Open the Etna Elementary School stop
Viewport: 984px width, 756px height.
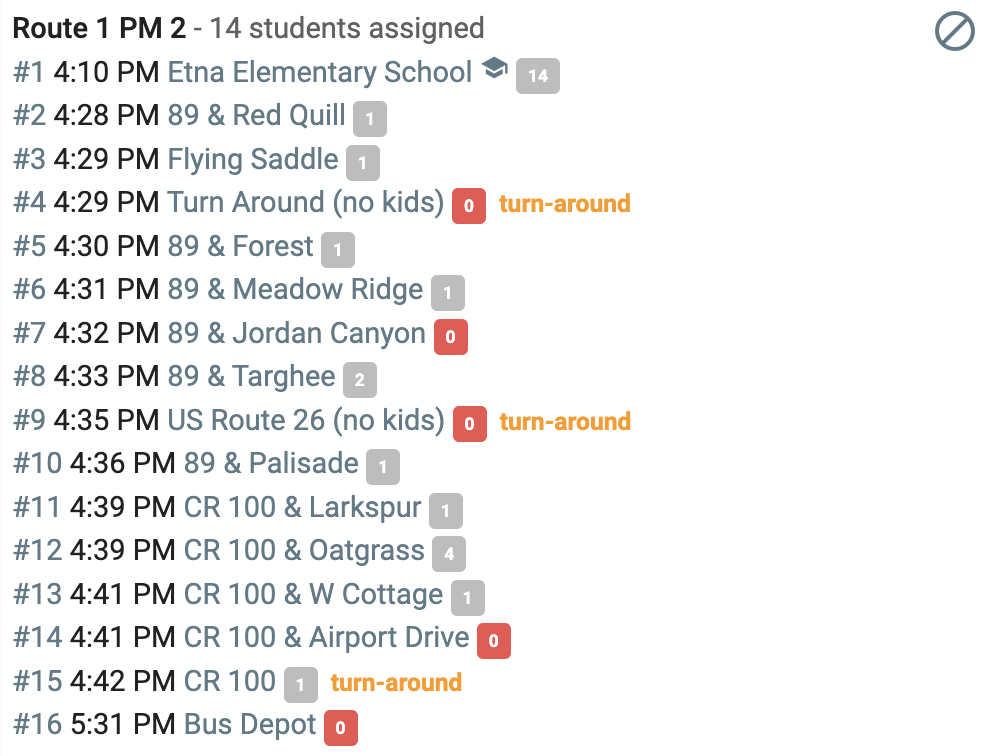319,72
